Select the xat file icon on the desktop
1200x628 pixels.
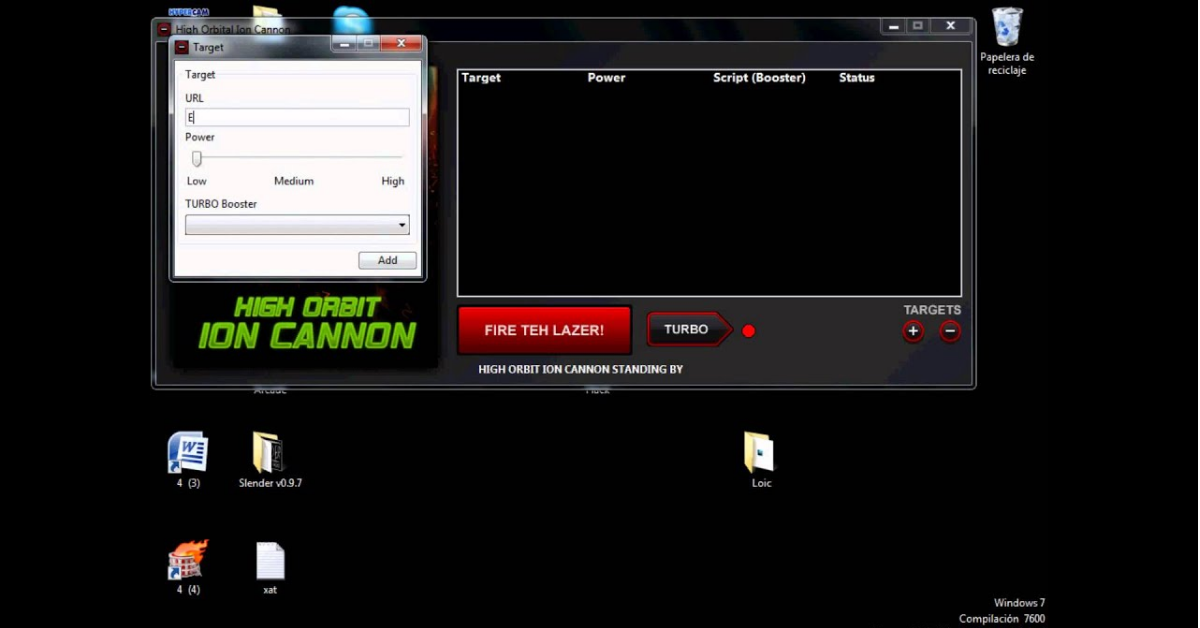(x=270, y=567)
